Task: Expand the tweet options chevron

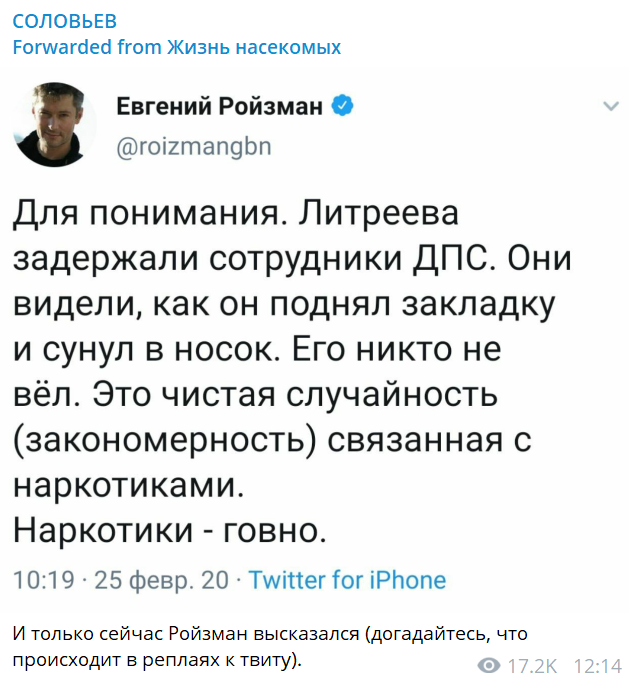Action: coord(605,106)
